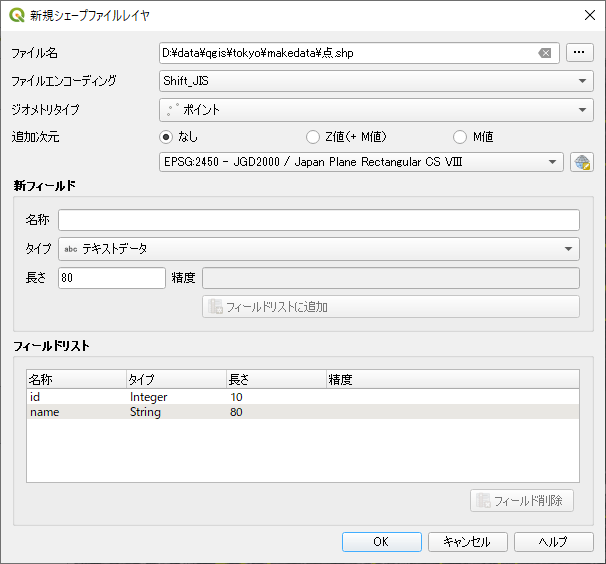Click the タイプ column header in field list

(177, 379)
